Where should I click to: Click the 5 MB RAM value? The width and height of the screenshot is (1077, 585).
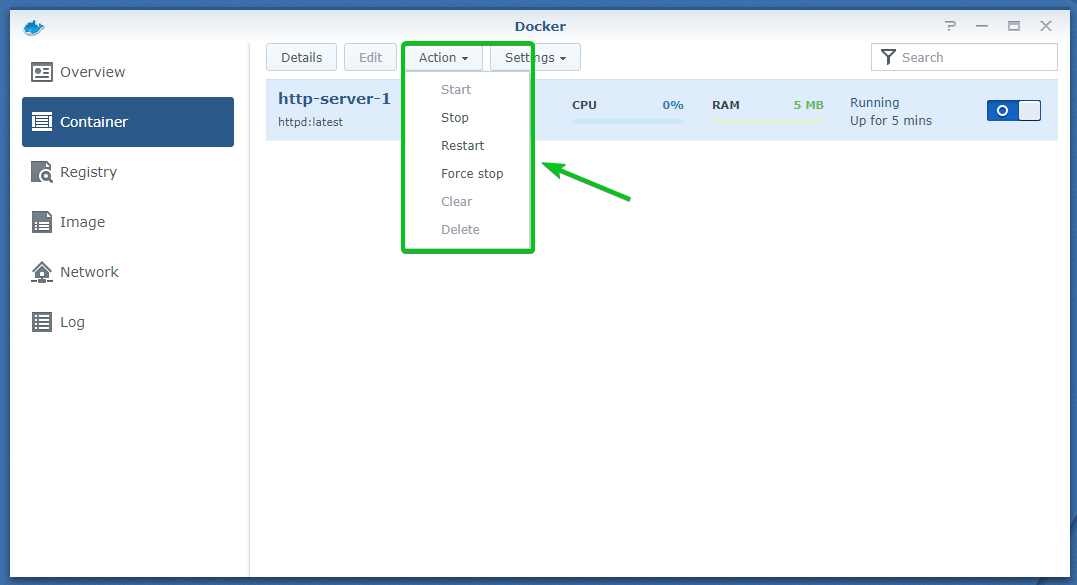coord(808,105)
